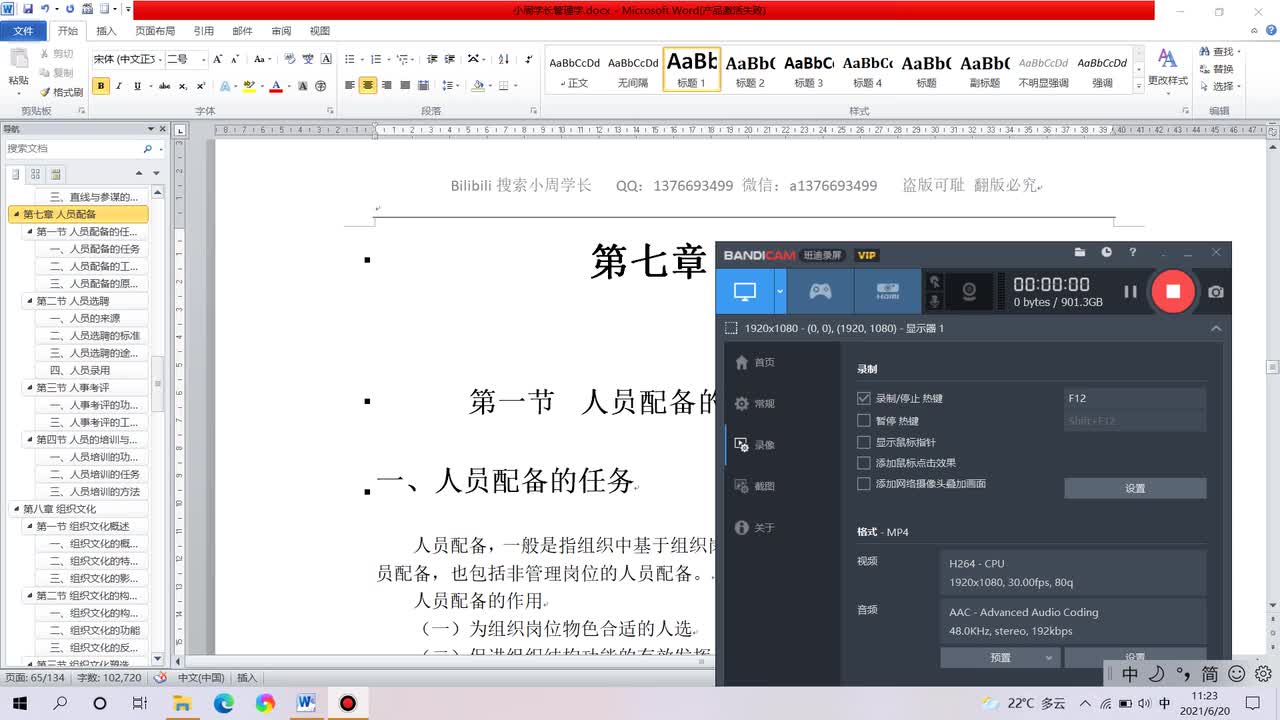Screen dimensions: 1280x720
Task: Align paragraph text to the left
Action: [x=350, y=86]
